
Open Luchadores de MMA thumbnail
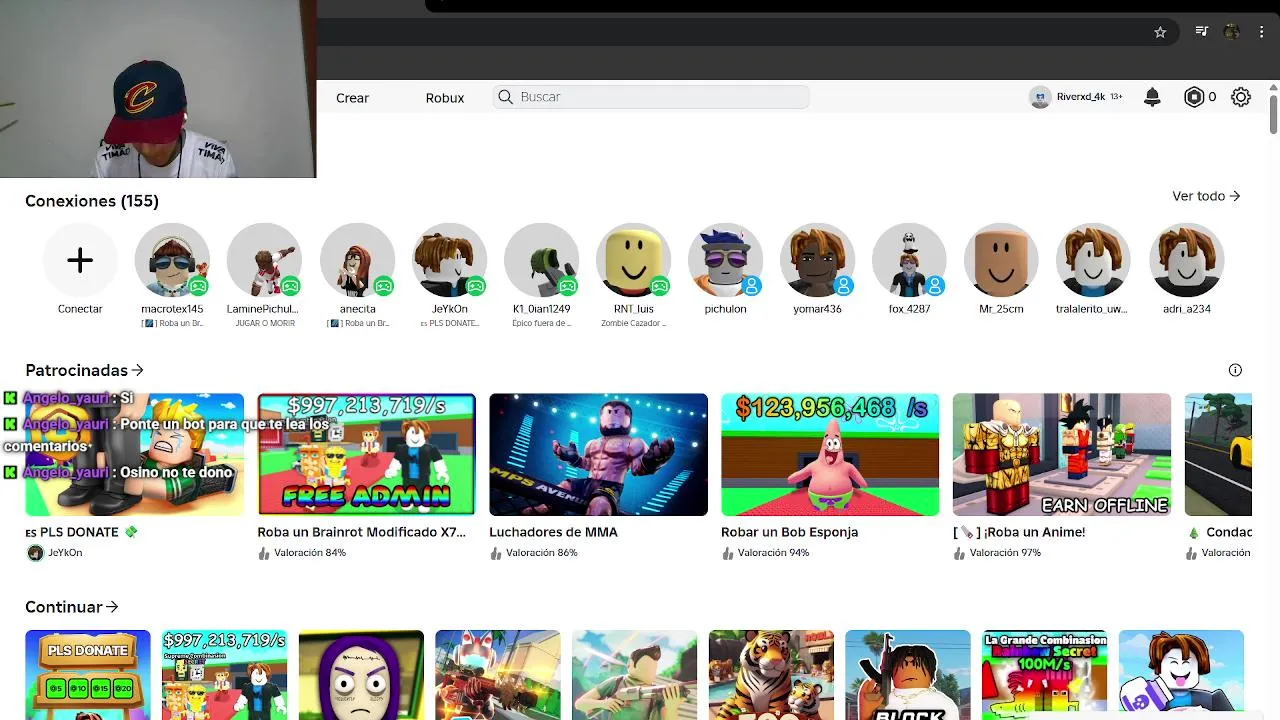598,454
